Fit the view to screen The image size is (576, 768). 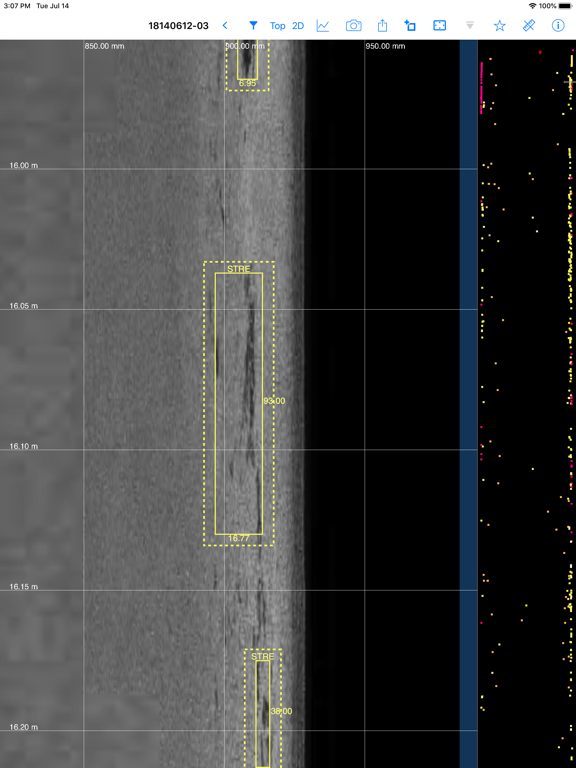[x=440, y=25]
